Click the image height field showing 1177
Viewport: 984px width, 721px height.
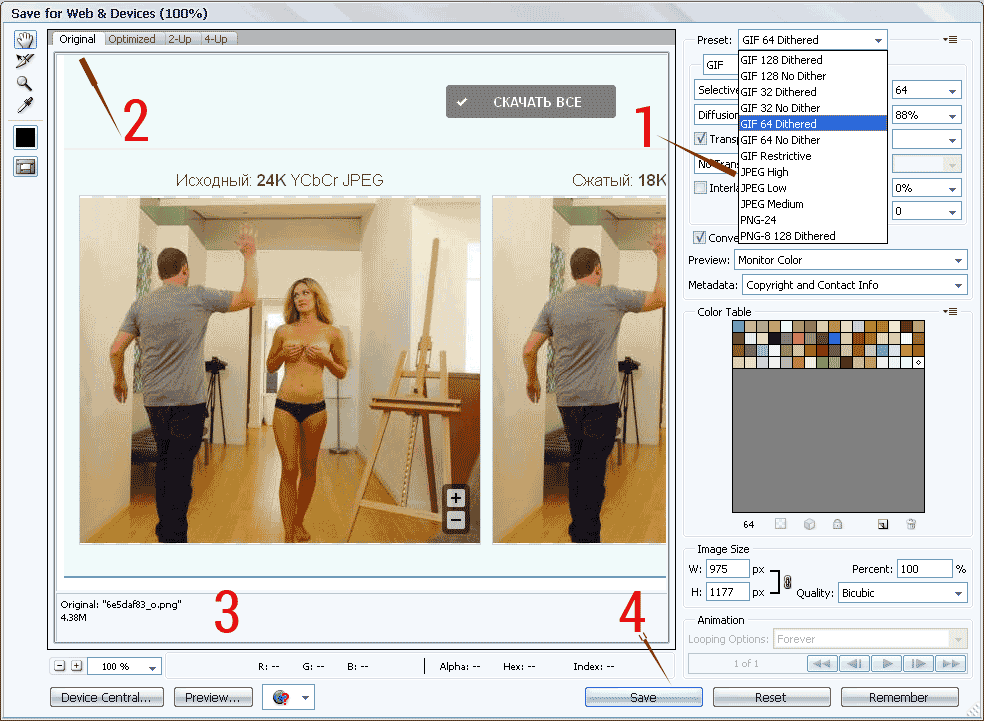(727, 592)
